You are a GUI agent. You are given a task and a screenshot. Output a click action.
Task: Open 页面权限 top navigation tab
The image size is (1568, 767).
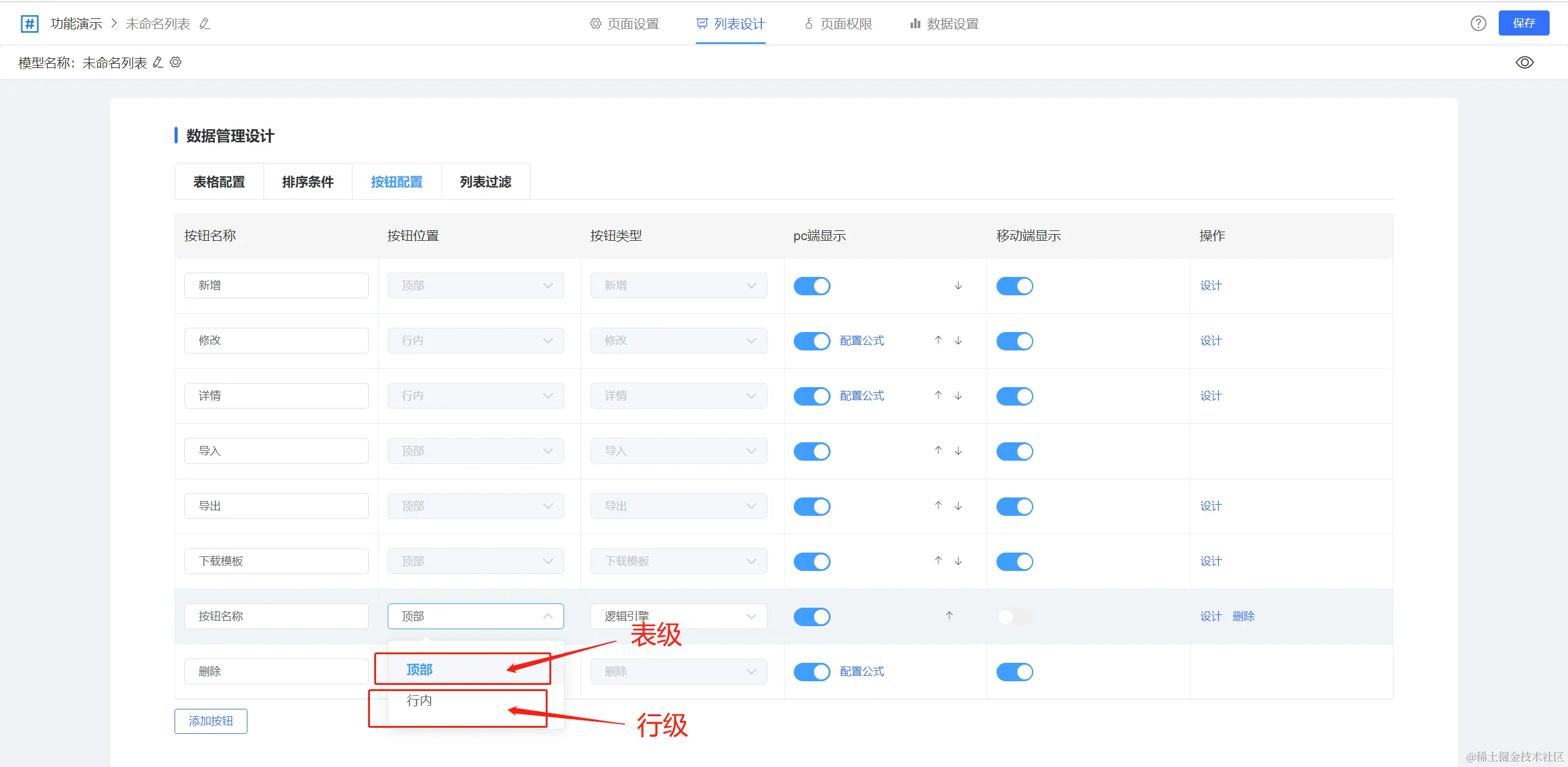[838, 24]
